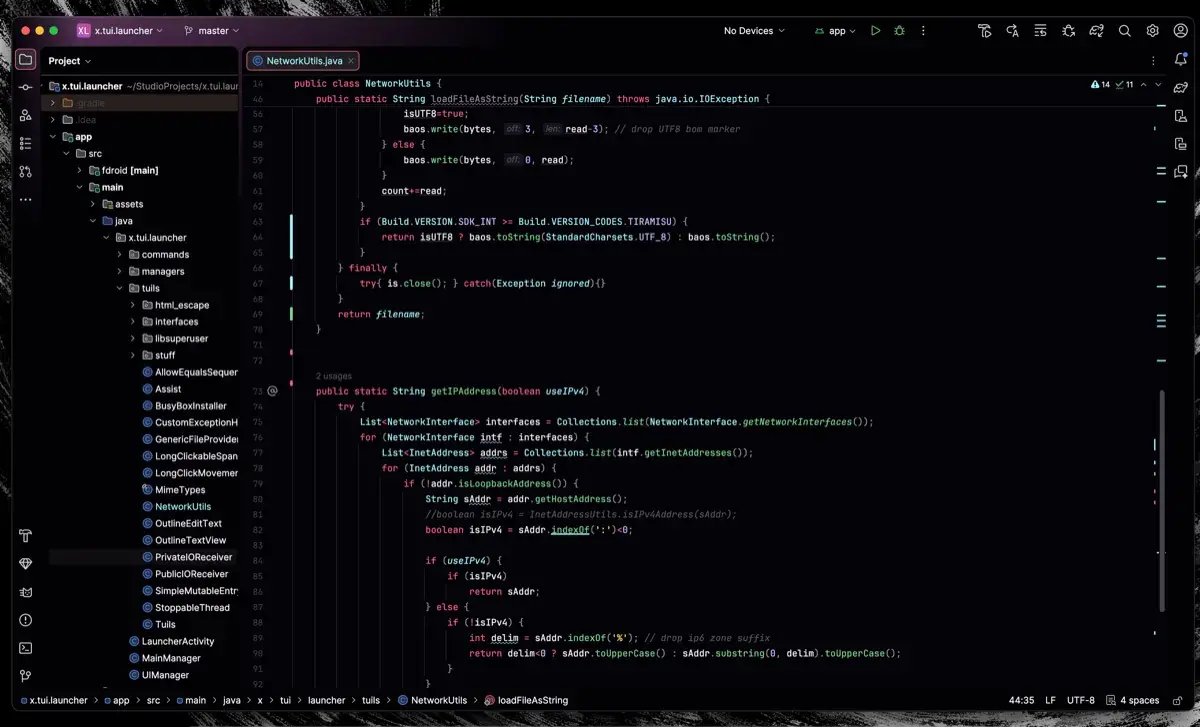Click the loadFileAsString breadcrumb
Viewport: 1200px width, 727px height.
click(x=526, y=700)
